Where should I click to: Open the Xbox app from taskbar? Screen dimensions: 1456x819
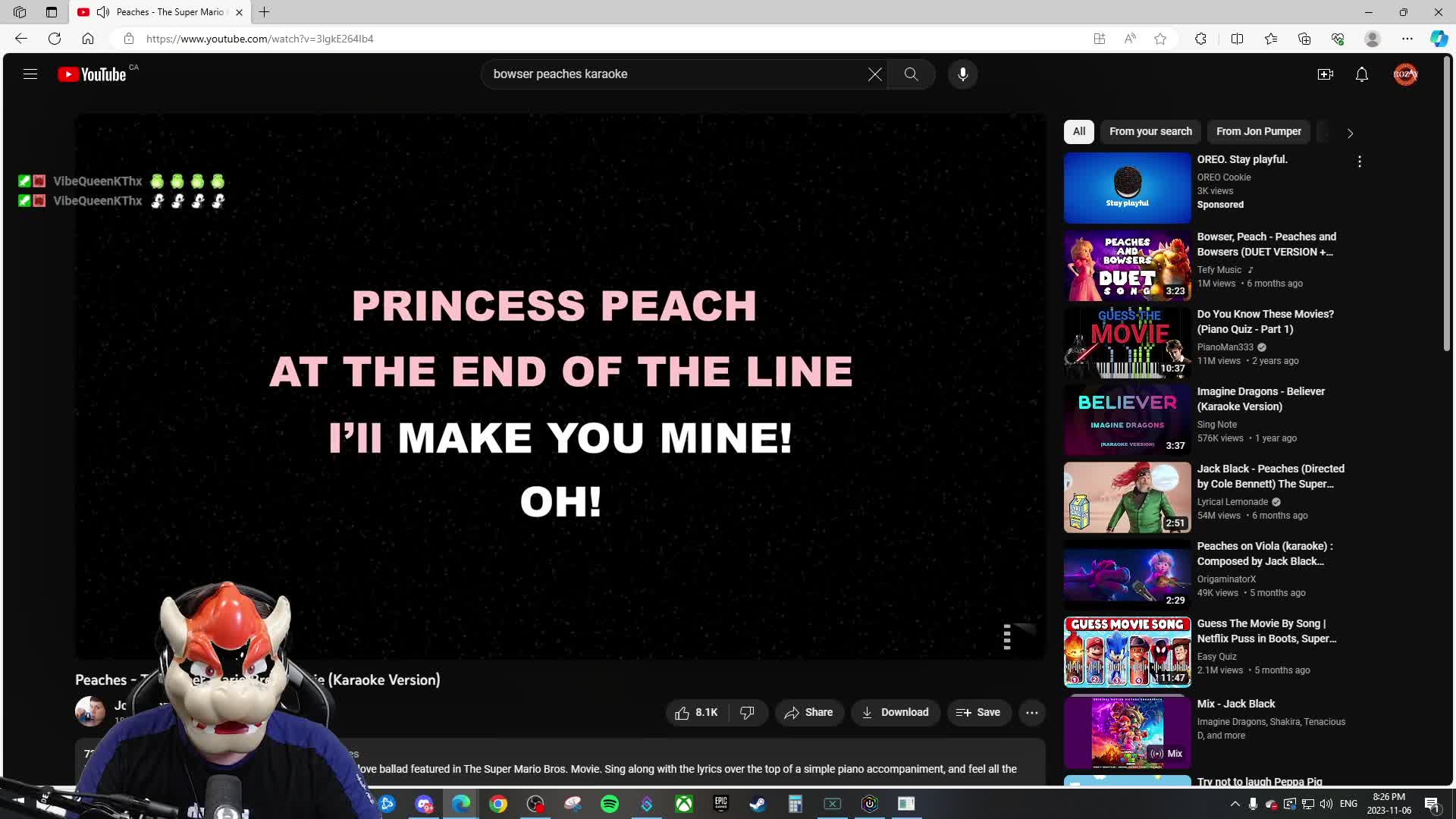pyautogui.click(x=684, y=804)
